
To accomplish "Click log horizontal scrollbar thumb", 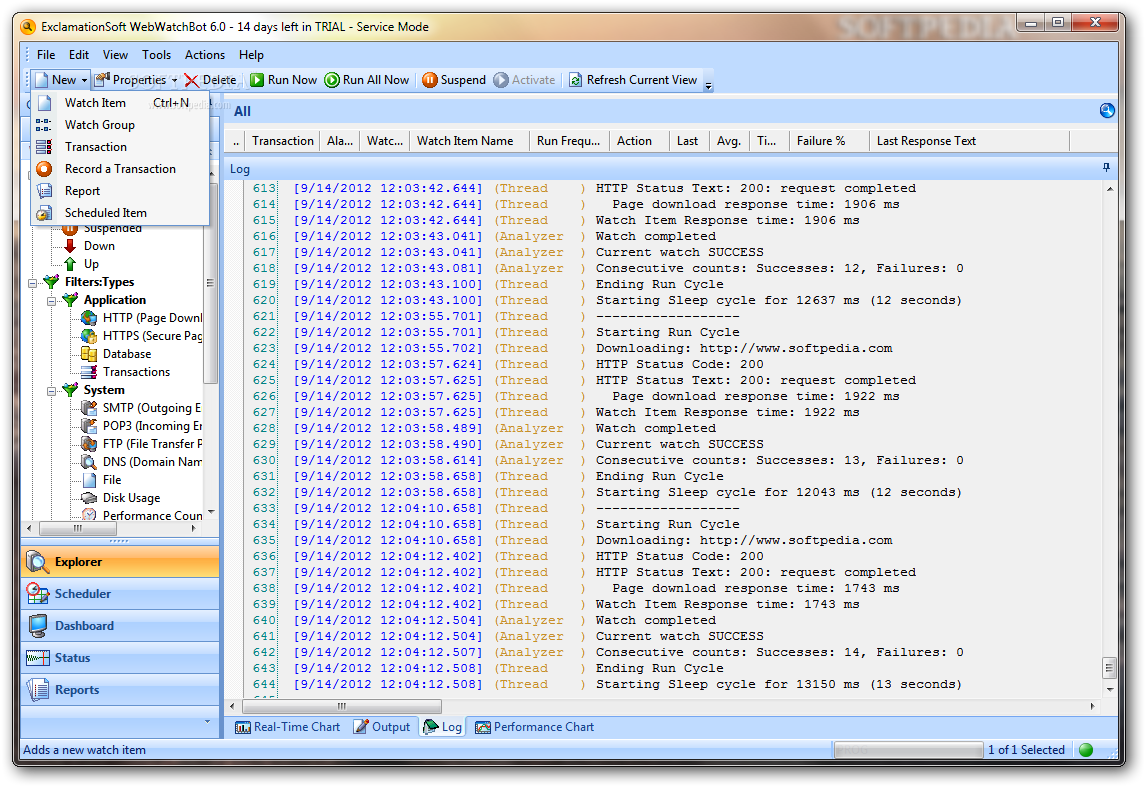I will tap(342, 706).
